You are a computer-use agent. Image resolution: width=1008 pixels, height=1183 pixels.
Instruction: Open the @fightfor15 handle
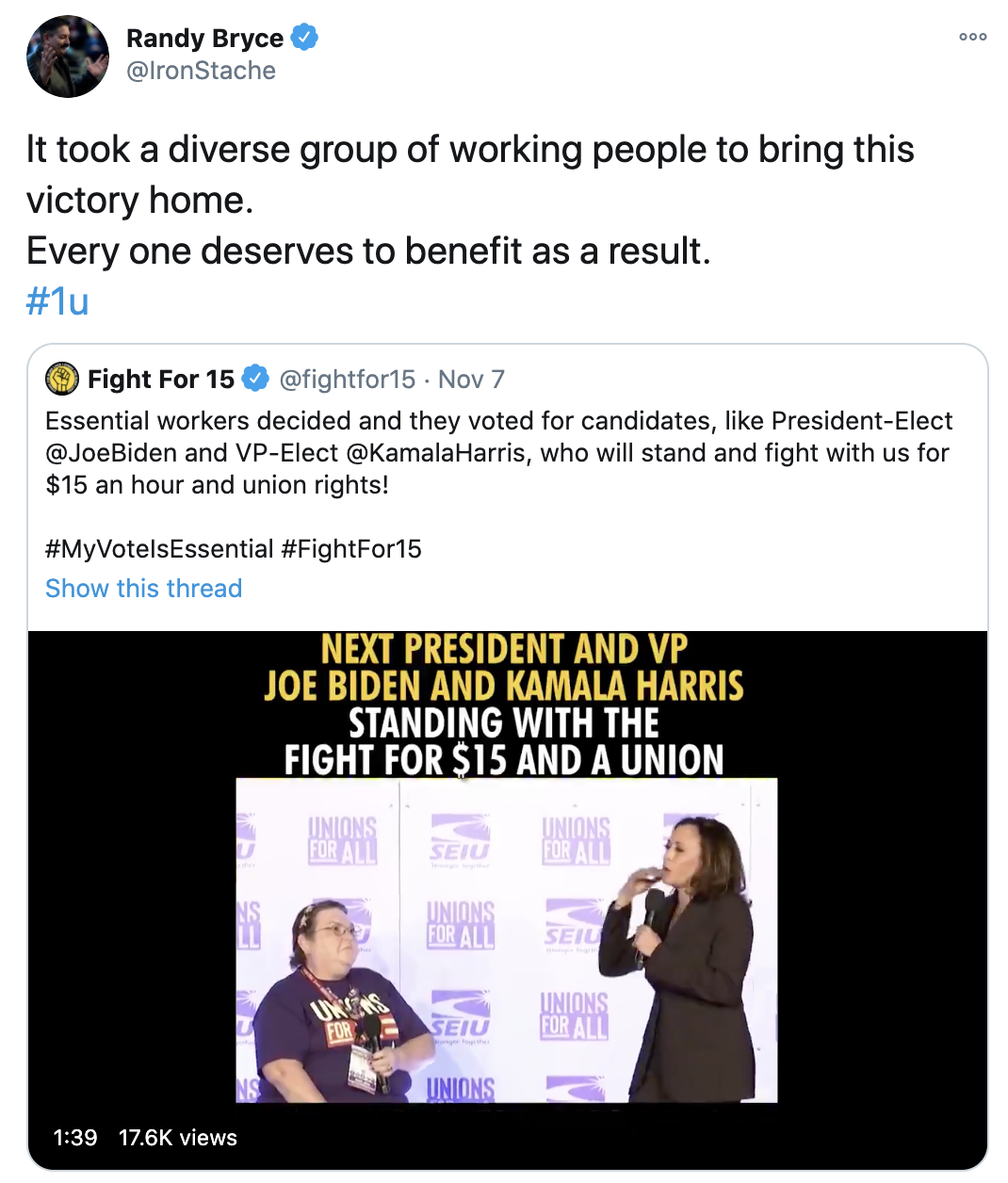point(347,379)
